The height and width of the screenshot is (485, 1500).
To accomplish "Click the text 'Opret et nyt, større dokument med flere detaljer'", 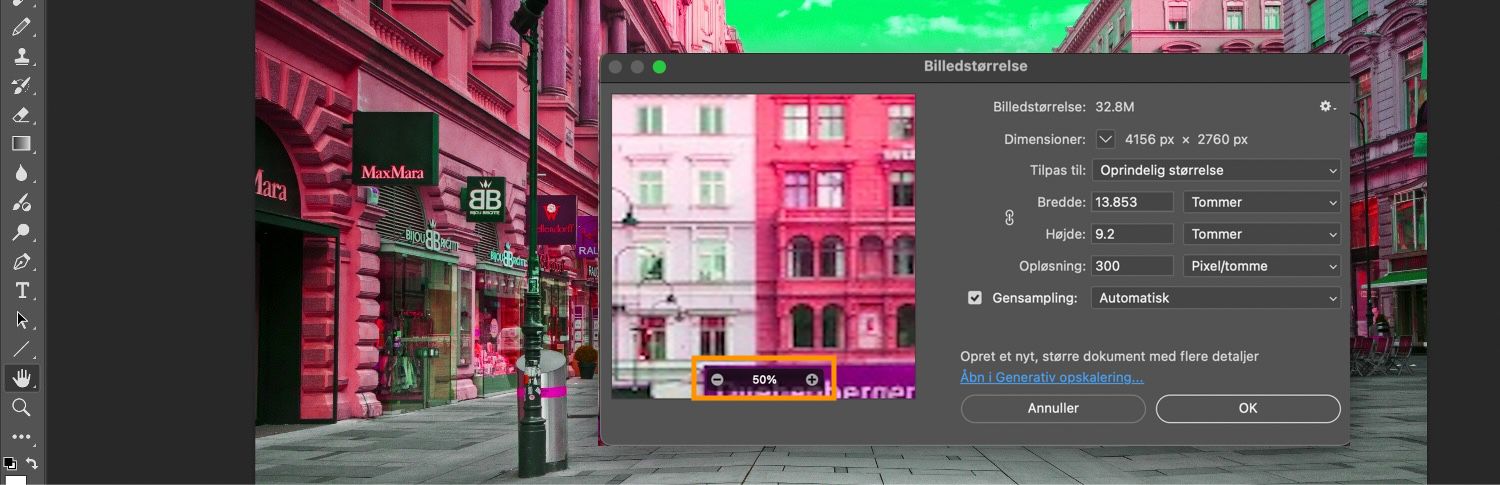I will tap(1109, 356).
